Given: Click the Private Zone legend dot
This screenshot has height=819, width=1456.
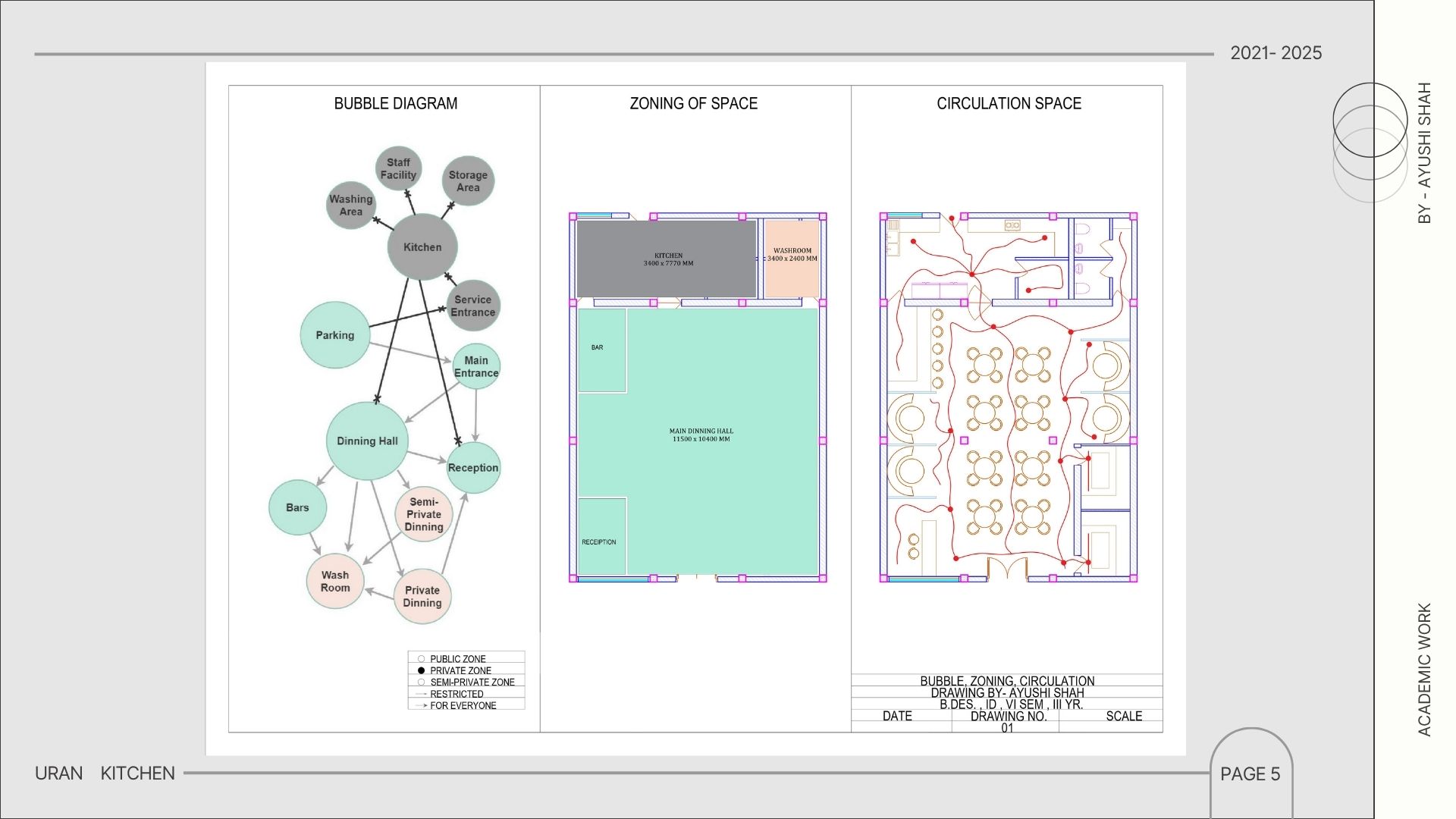Looking at the screenshot, I should pos(422,670).
